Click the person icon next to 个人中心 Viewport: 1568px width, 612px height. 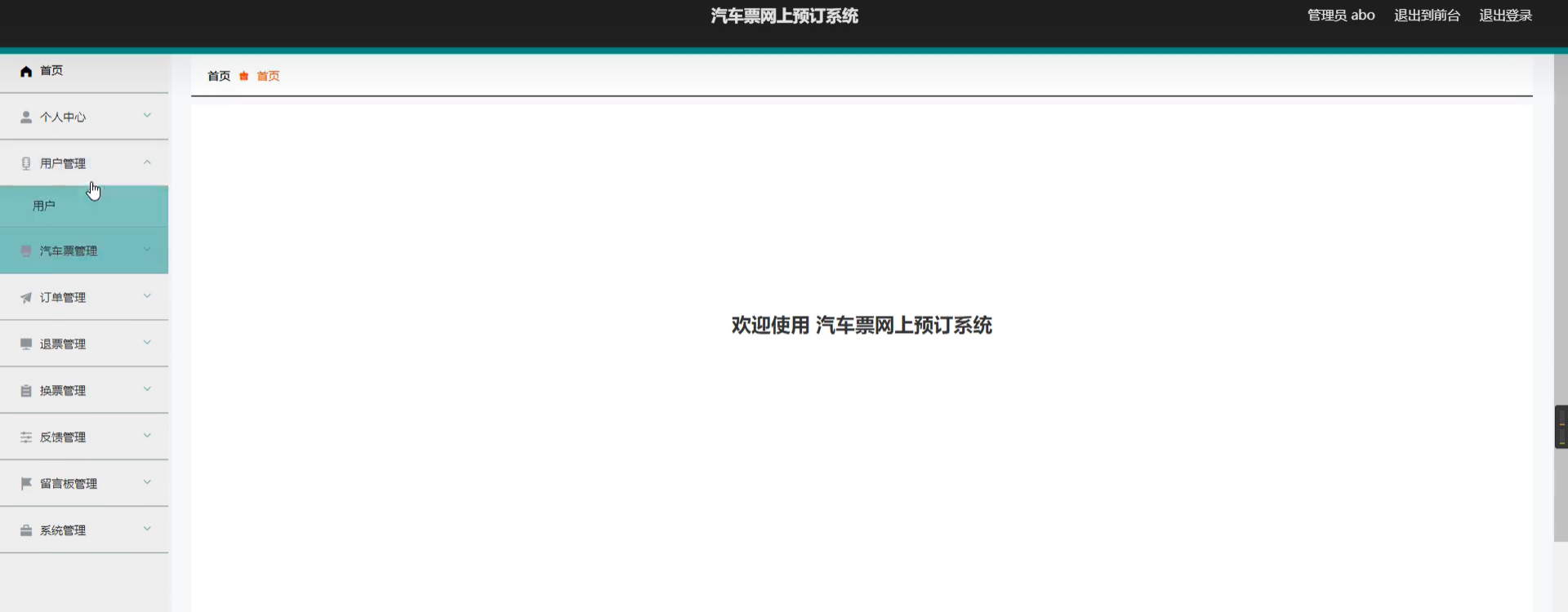[26, 117]
